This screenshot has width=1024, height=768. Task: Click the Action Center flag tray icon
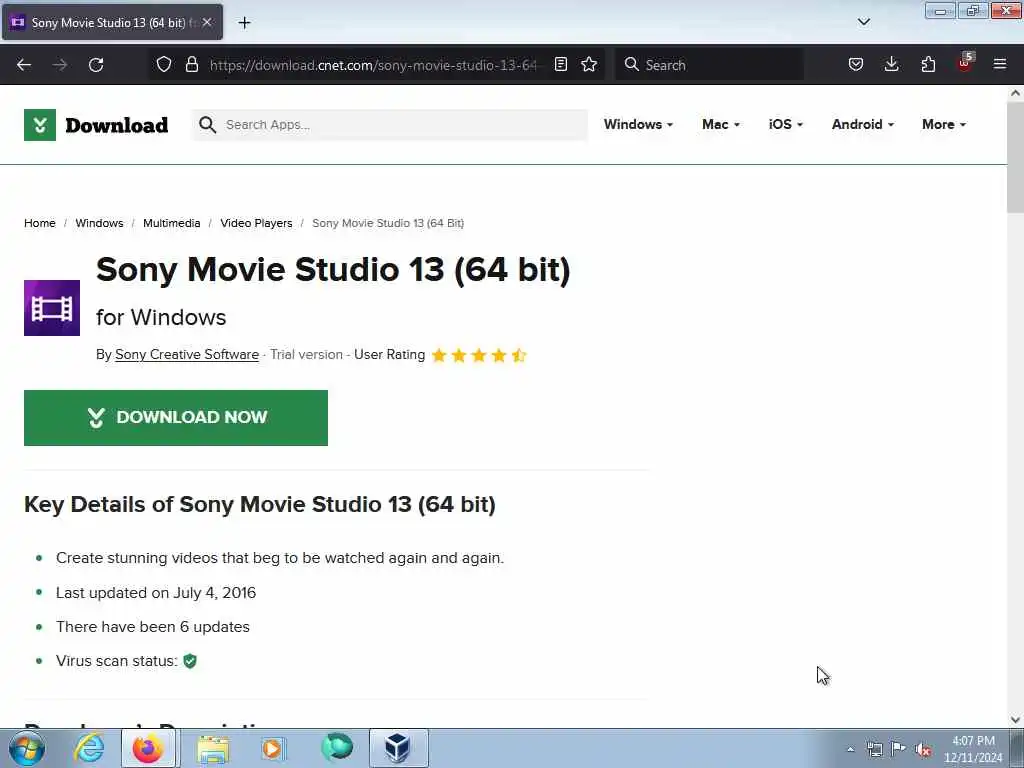[x=898, y=749]
